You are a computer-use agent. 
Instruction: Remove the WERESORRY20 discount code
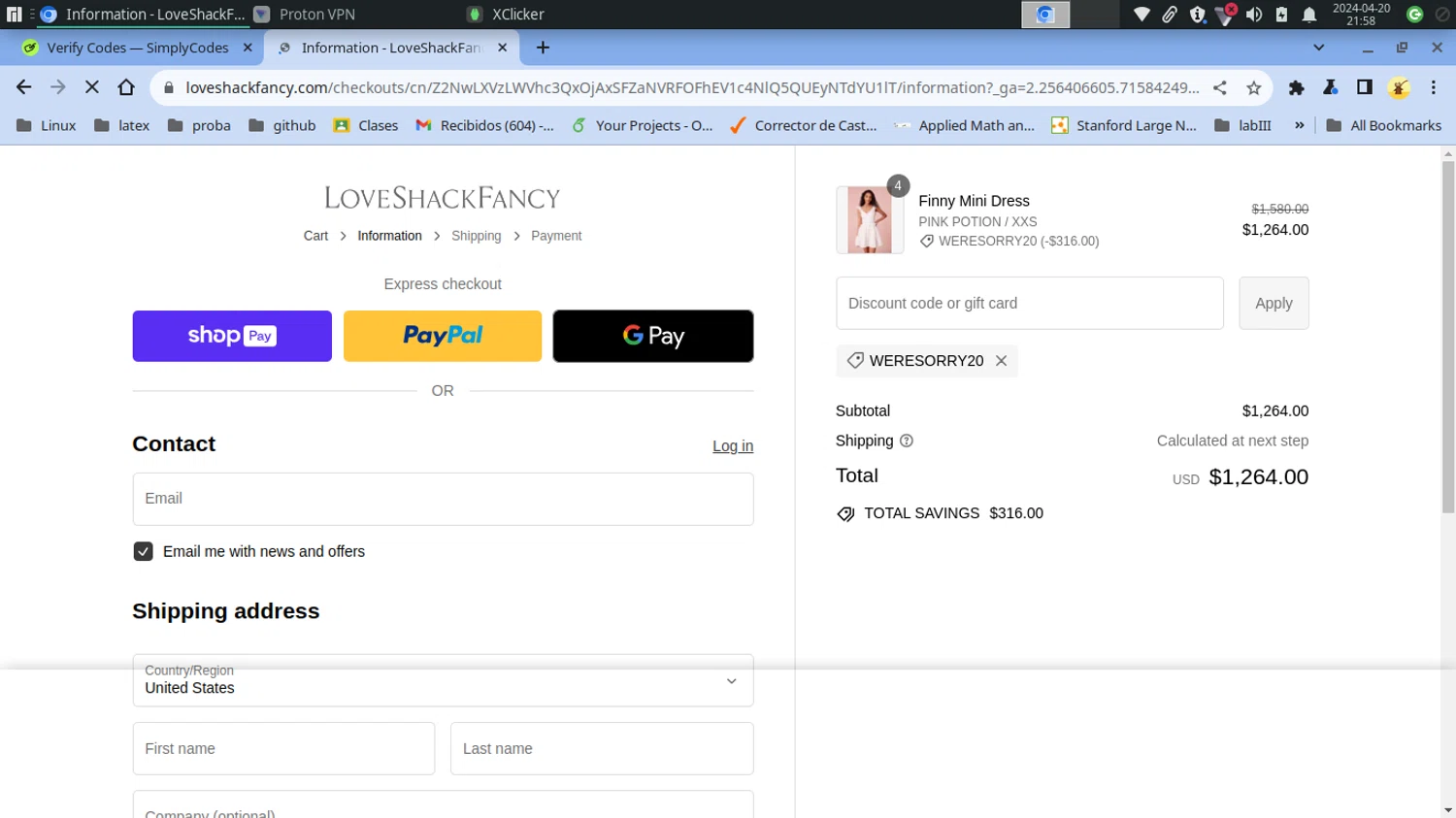[1001, 361]
